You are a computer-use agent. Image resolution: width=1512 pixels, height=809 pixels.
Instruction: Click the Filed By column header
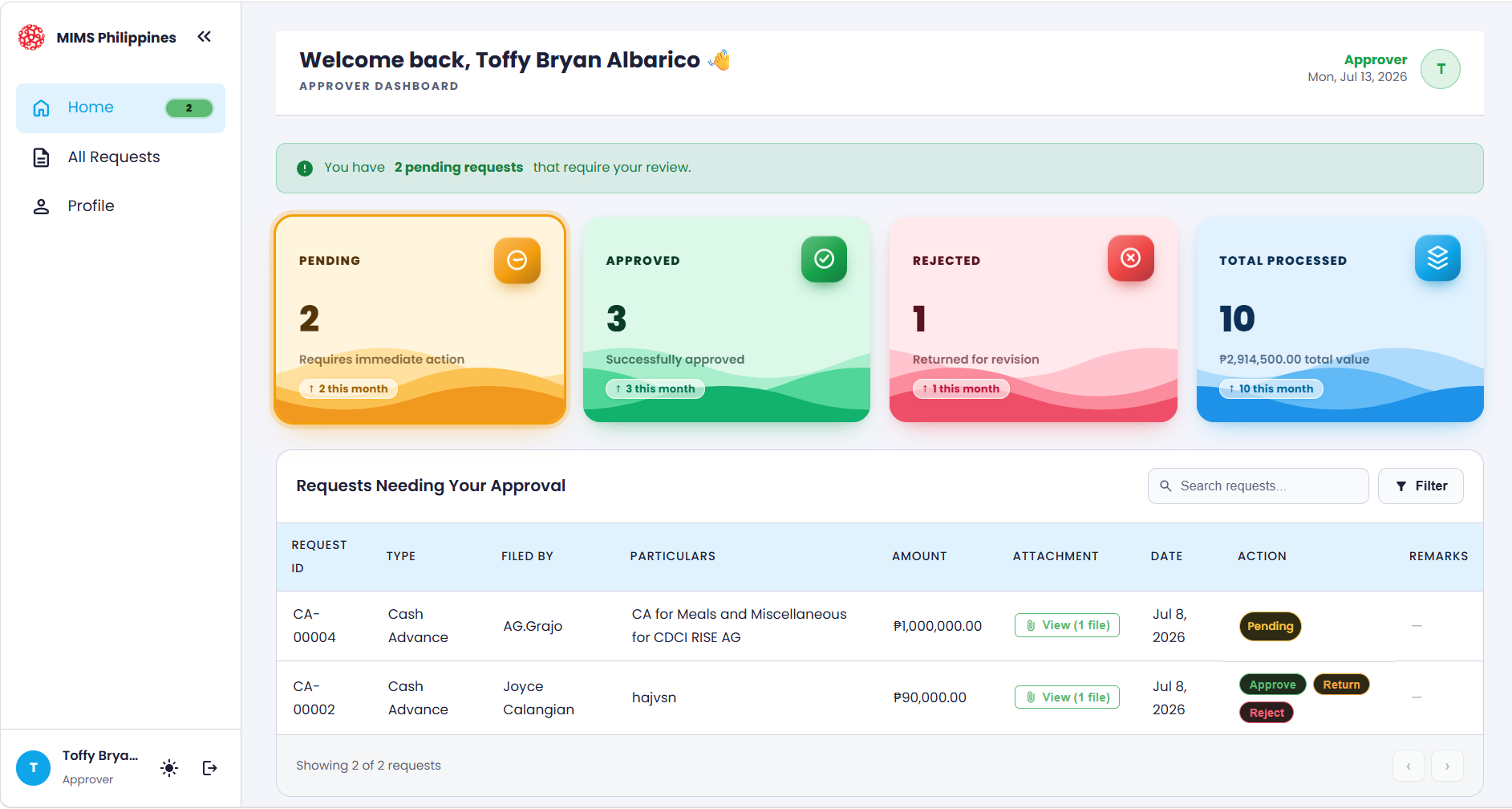[x=527, y=557]
